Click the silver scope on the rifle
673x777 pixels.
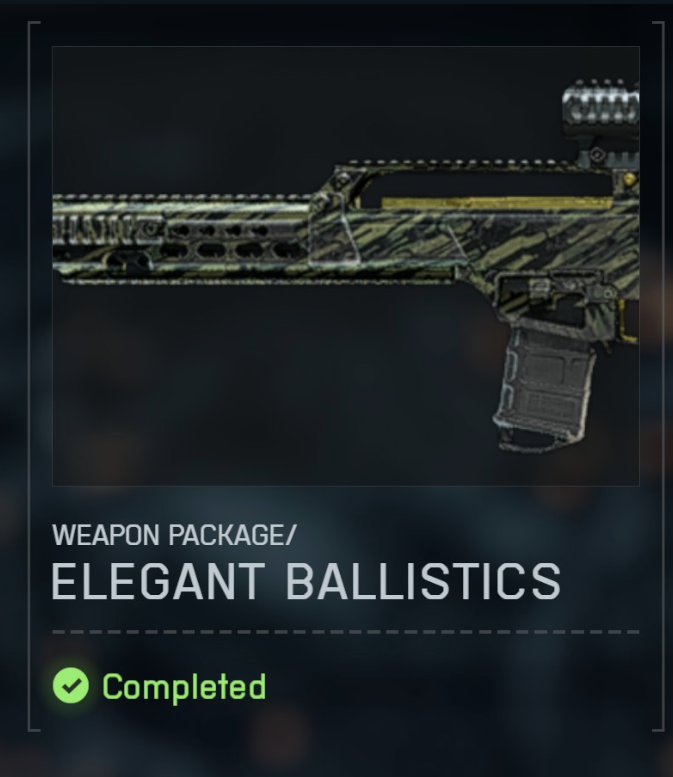pos(601,107)
